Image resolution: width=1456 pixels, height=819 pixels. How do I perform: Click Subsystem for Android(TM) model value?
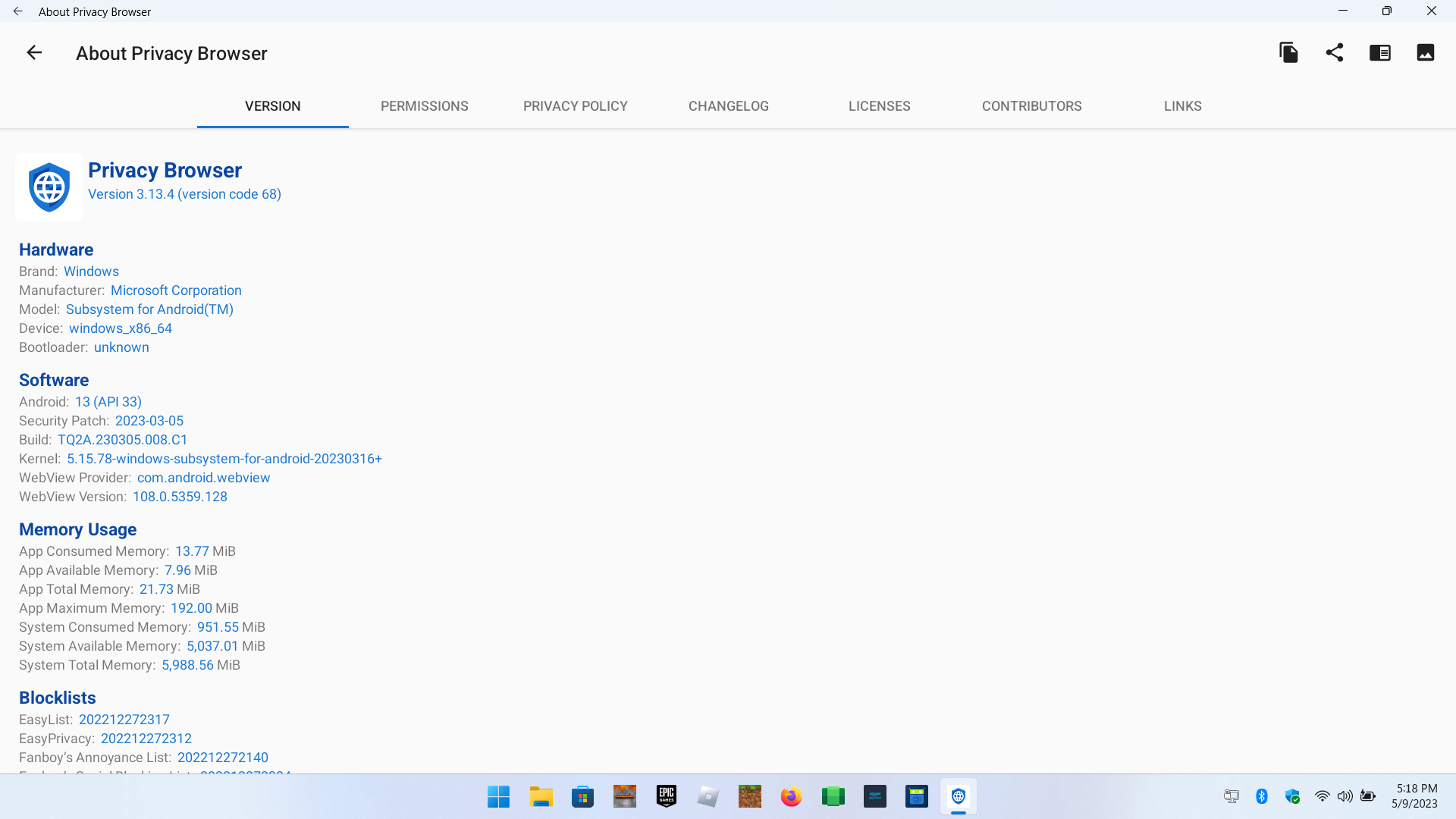click(x=149, y=309)
